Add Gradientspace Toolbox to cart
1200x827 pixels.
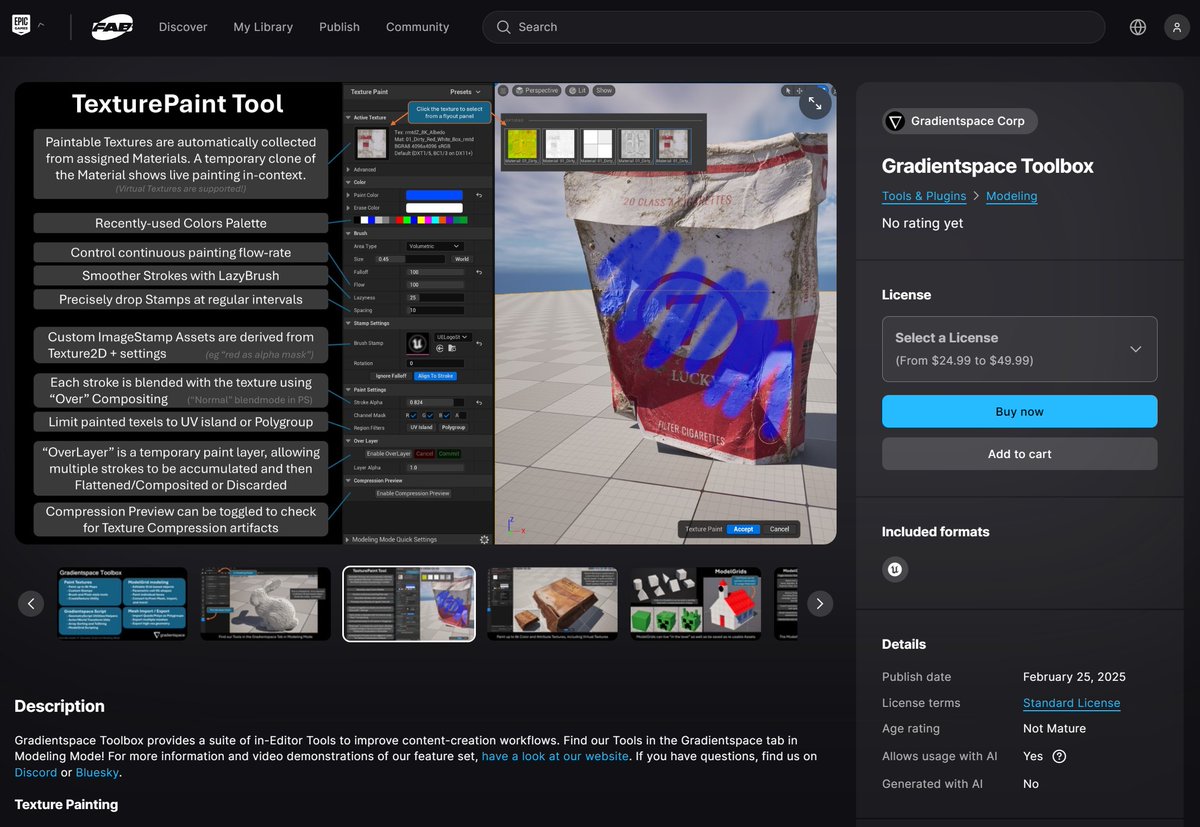1019,454
